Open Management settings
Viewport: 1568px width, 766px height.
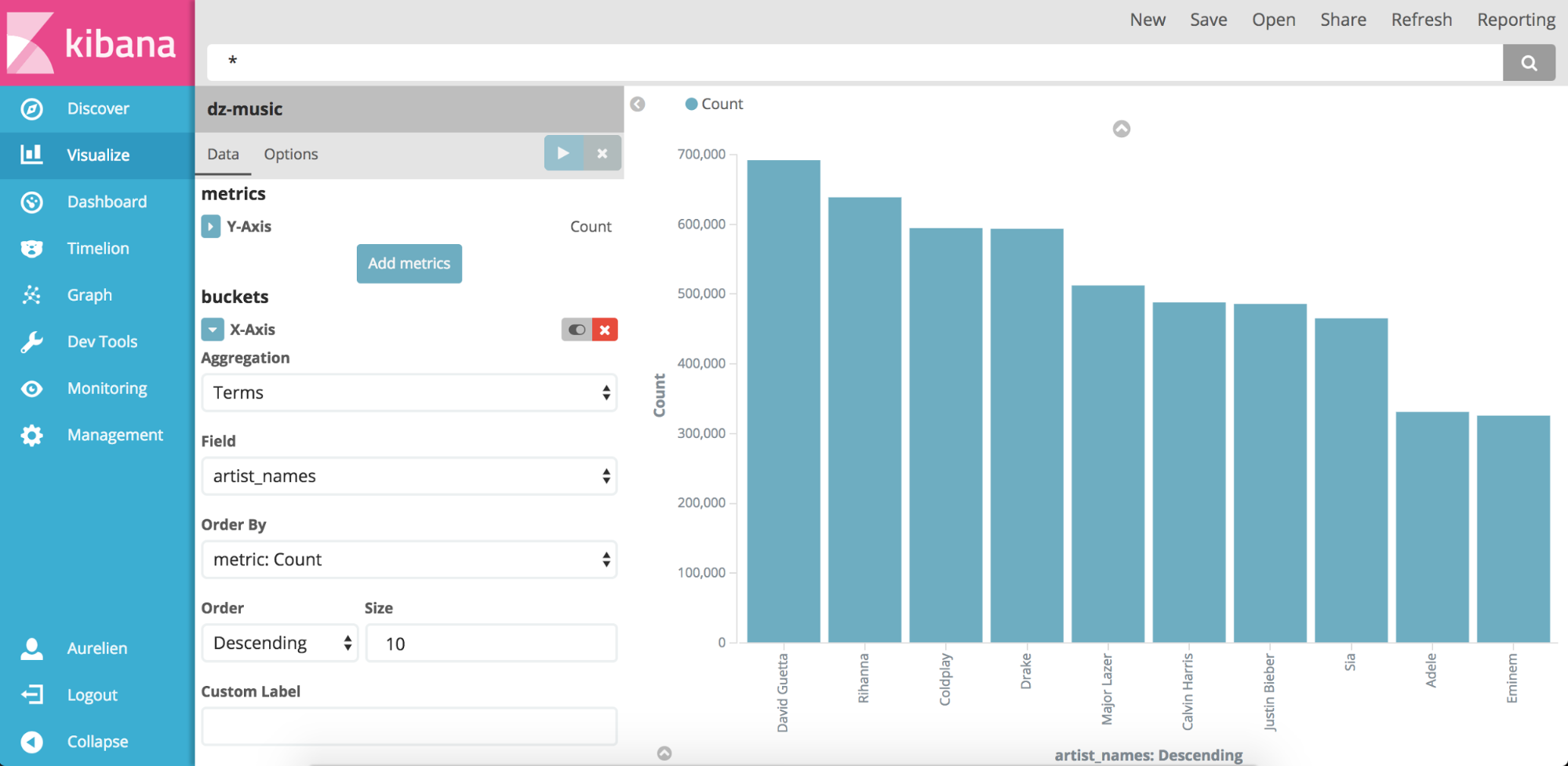115,435
